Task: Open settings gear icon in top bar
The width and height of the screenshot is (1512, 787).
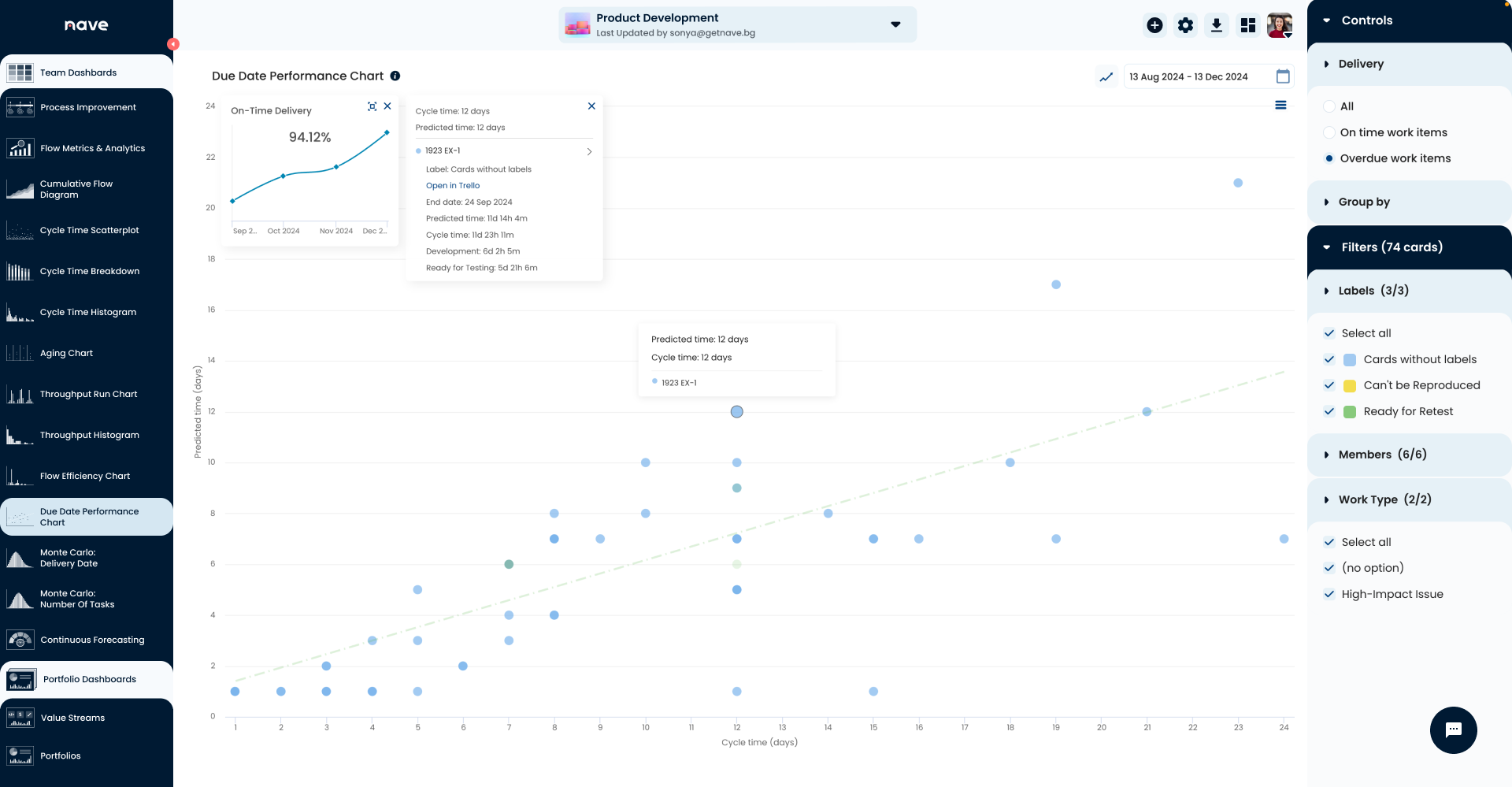Action: click(1185, 25)
